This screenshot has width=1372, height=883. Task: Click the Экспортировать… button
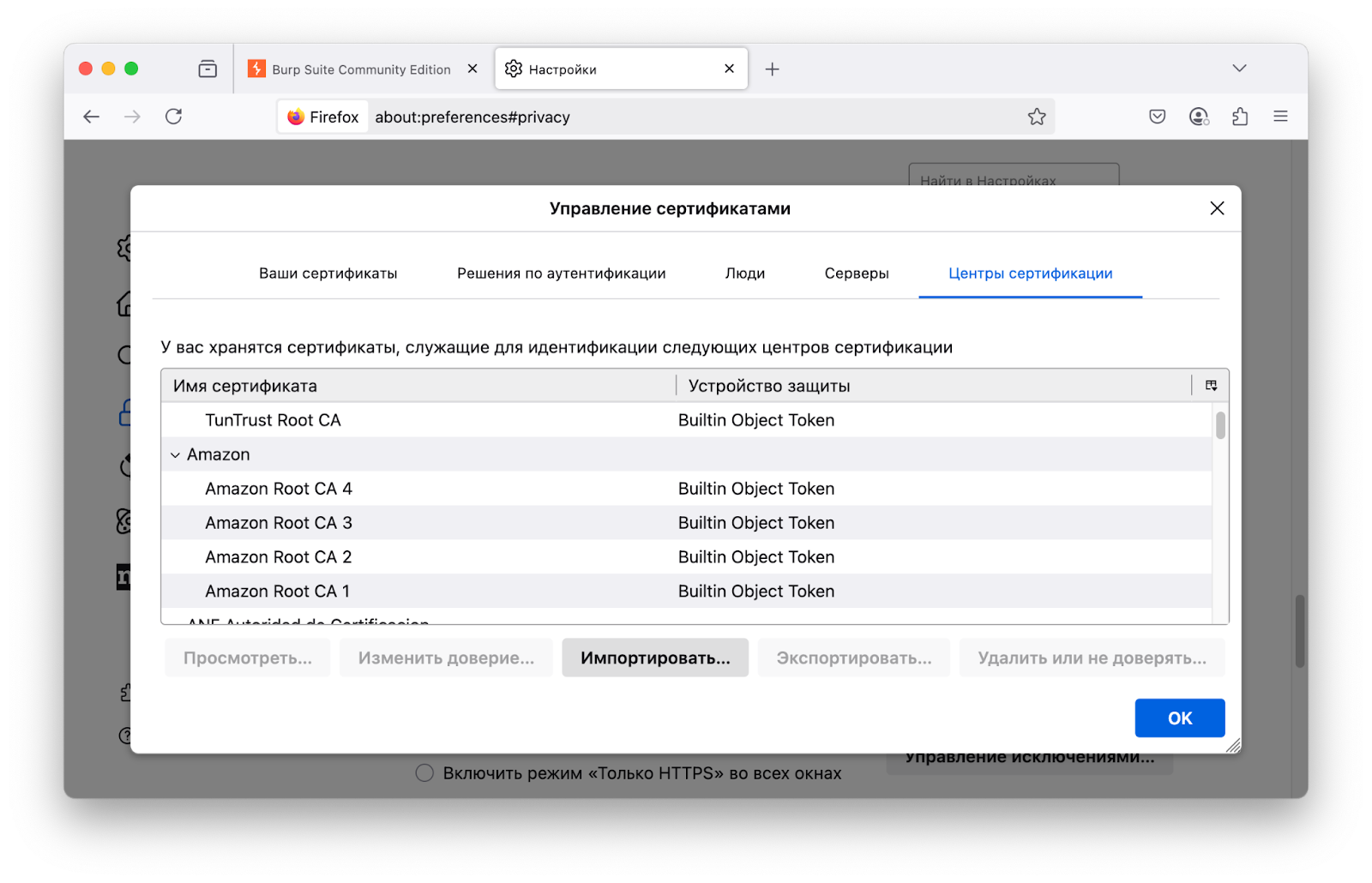[854, 658]
